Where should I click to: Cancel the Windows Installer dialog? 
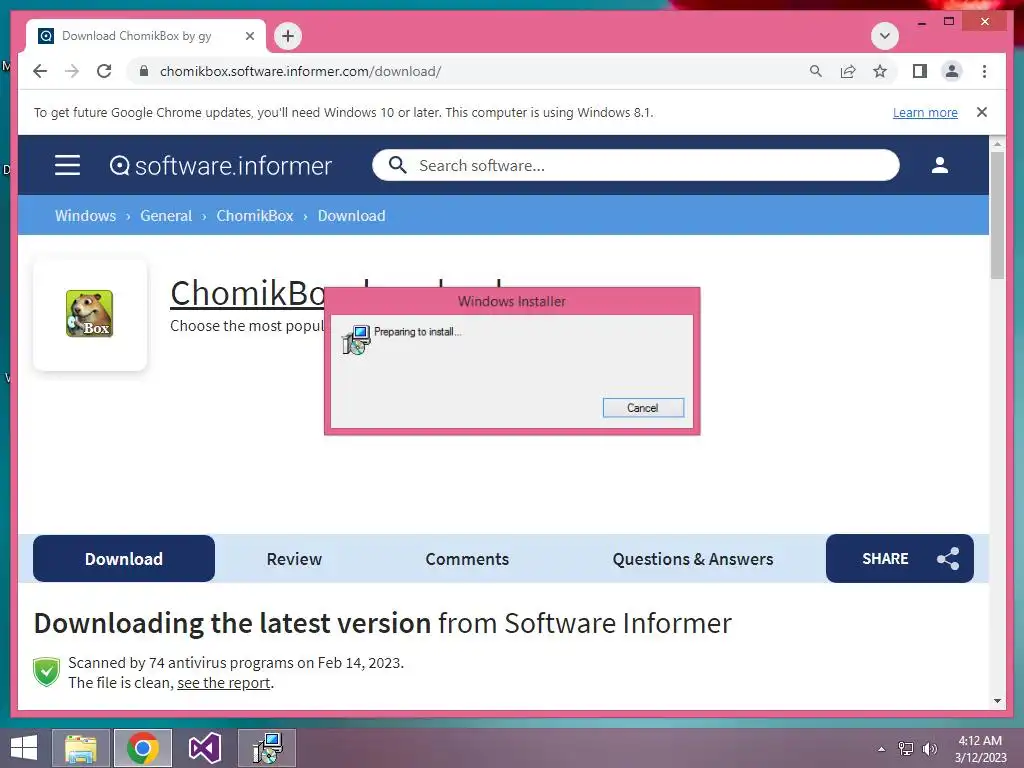pyautogui.click(x=643, y=408)
